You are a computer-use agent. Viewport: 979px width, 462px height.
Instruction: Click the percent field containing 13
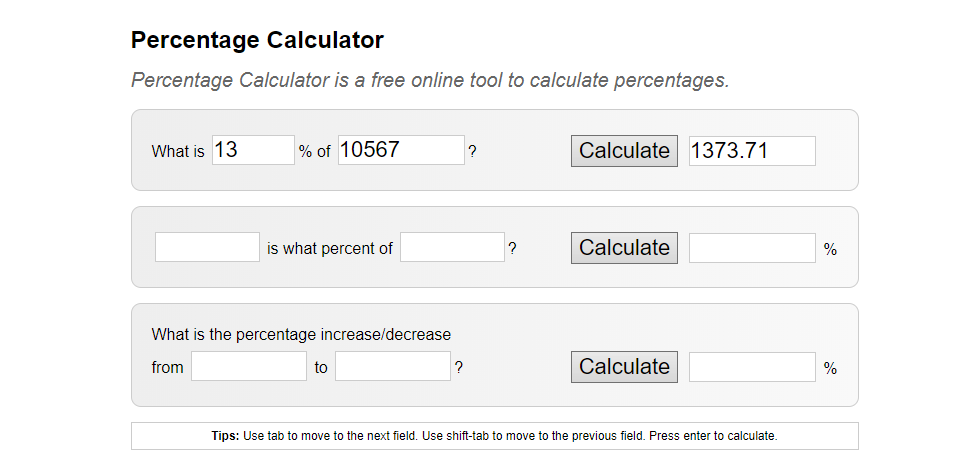coord(253,150)
